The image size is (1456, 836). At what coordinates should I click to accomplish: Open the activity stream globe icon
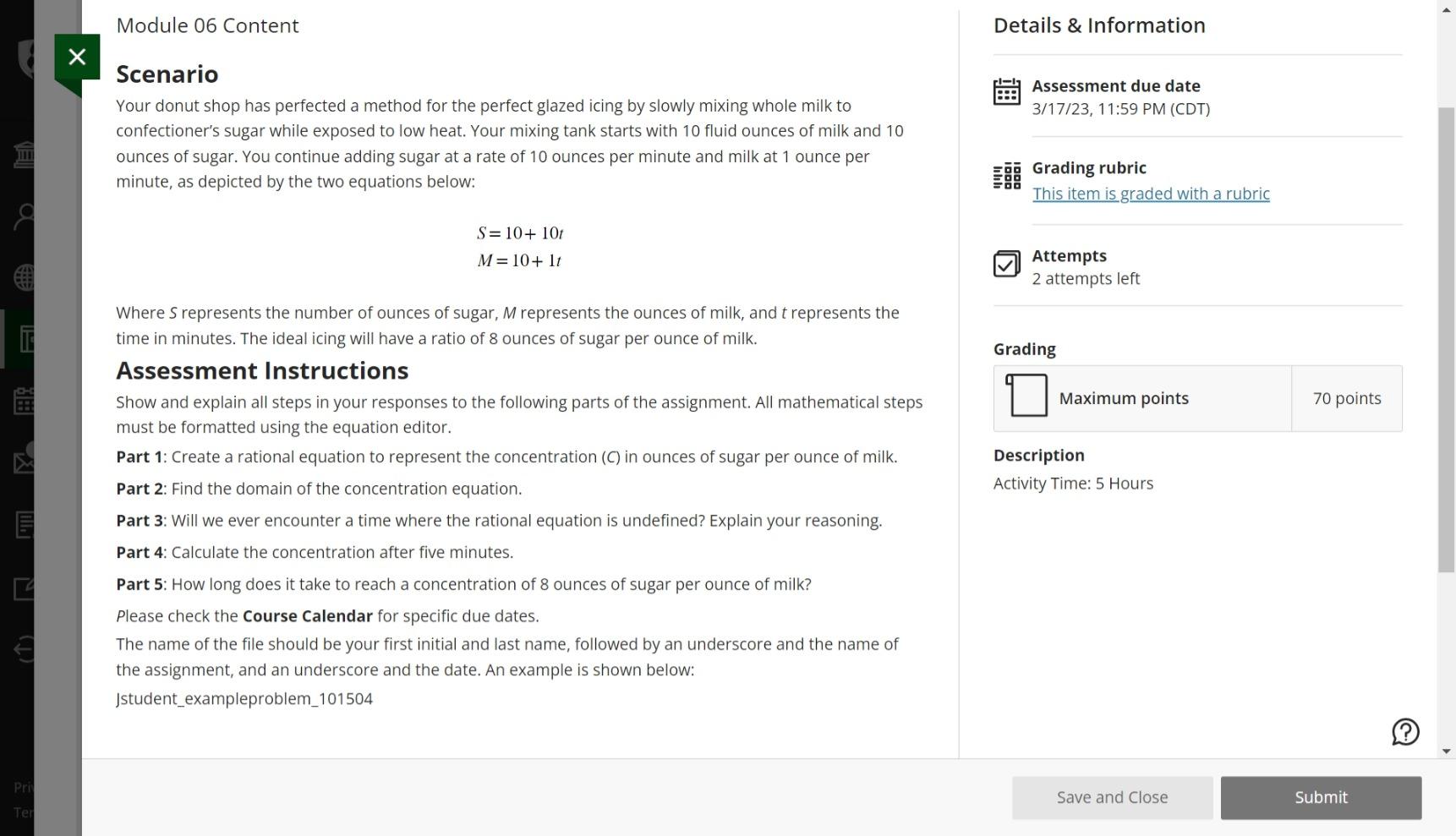[25, 277]
